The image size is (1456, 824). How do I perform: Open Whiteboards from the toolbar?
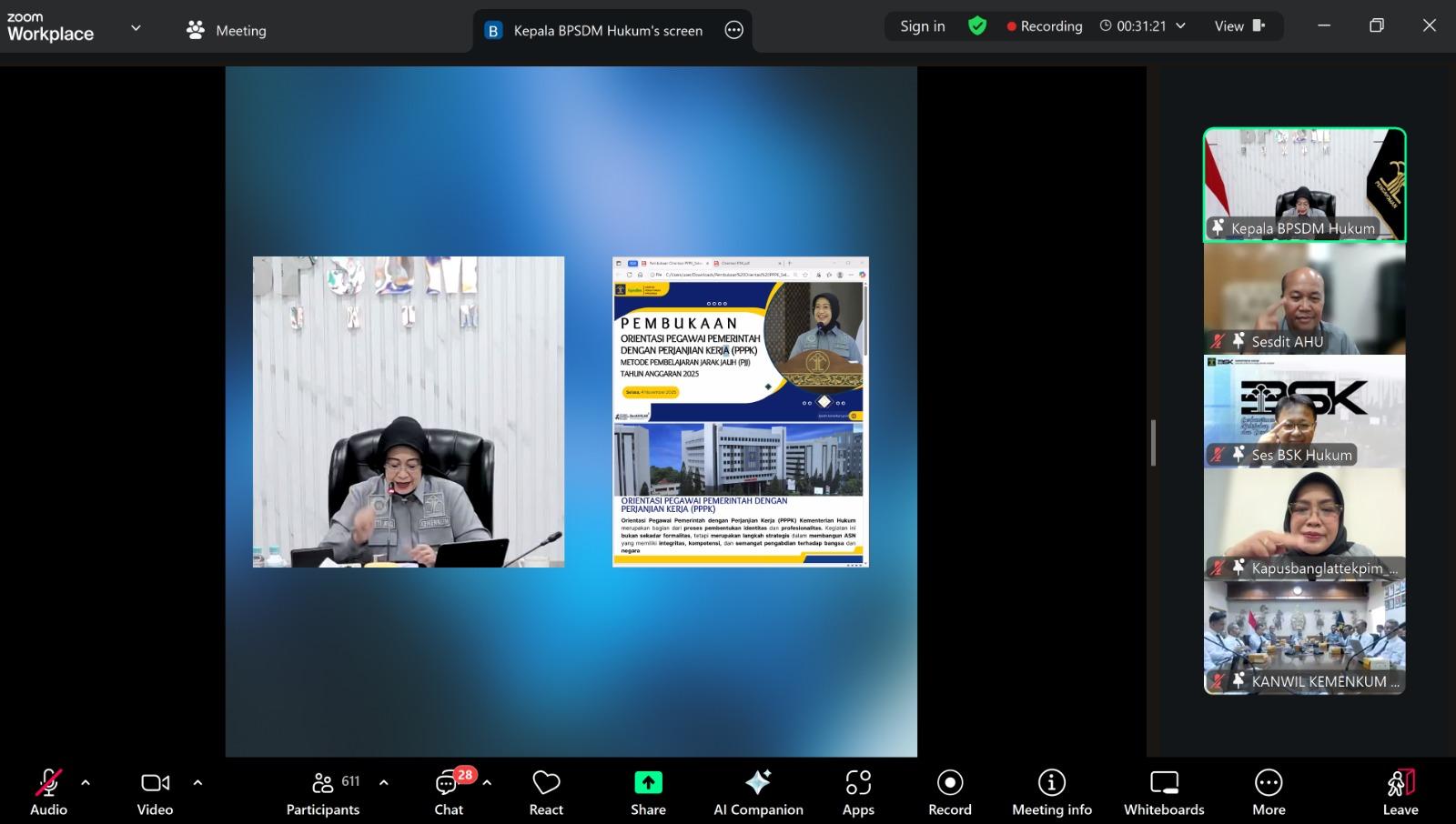(1164, 792)
